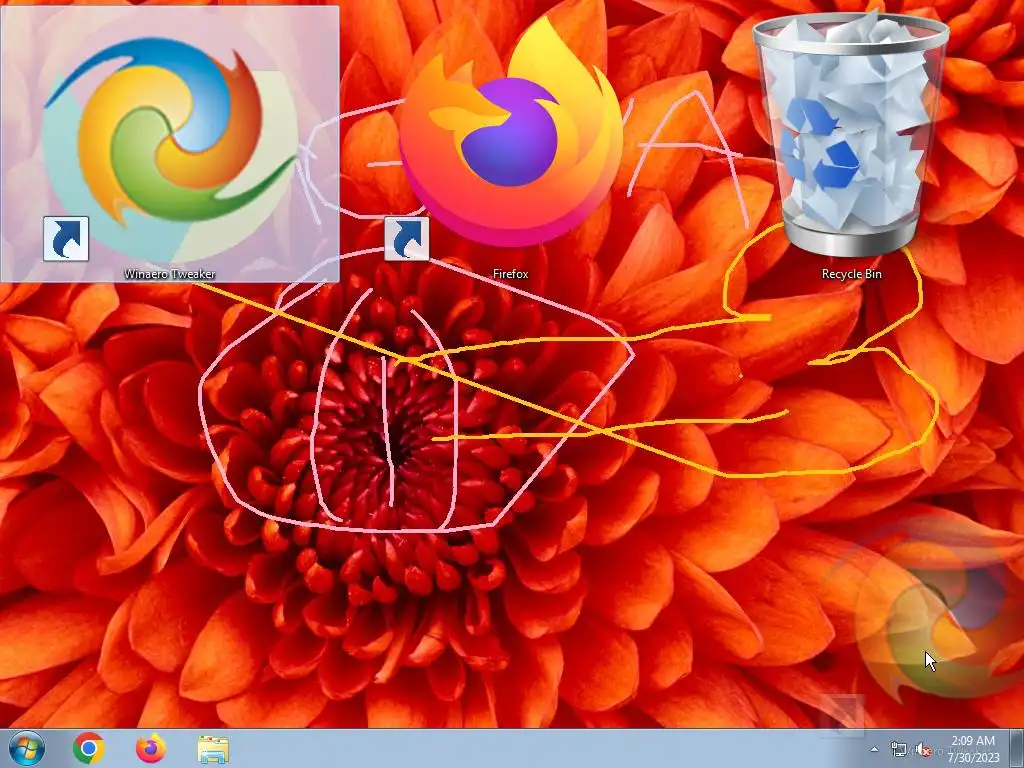The image size is (1024, 768).
Task: Open the muted volume tray icon
Action: click(923, 749)
